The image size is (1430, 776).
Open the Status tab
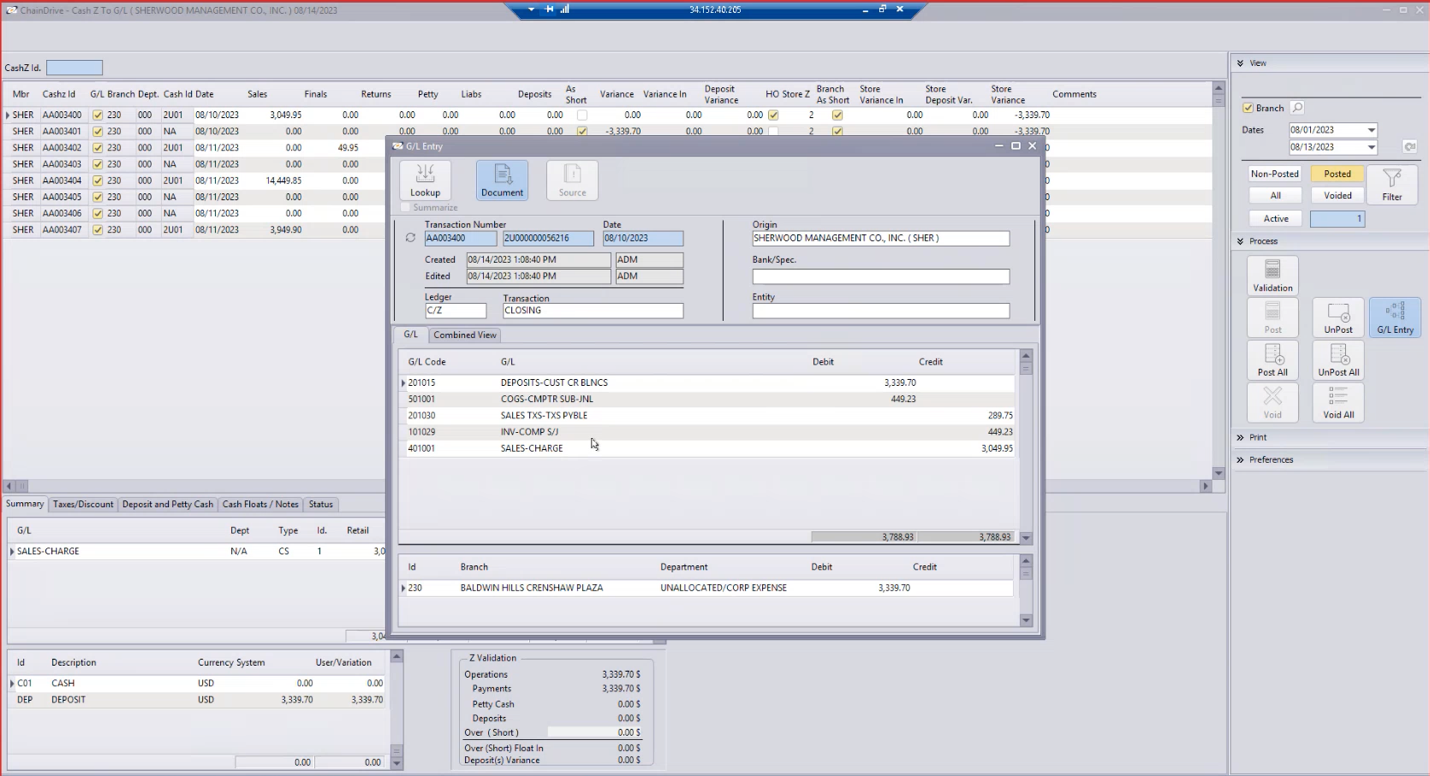pyautogui.click(x=321, y=504)
